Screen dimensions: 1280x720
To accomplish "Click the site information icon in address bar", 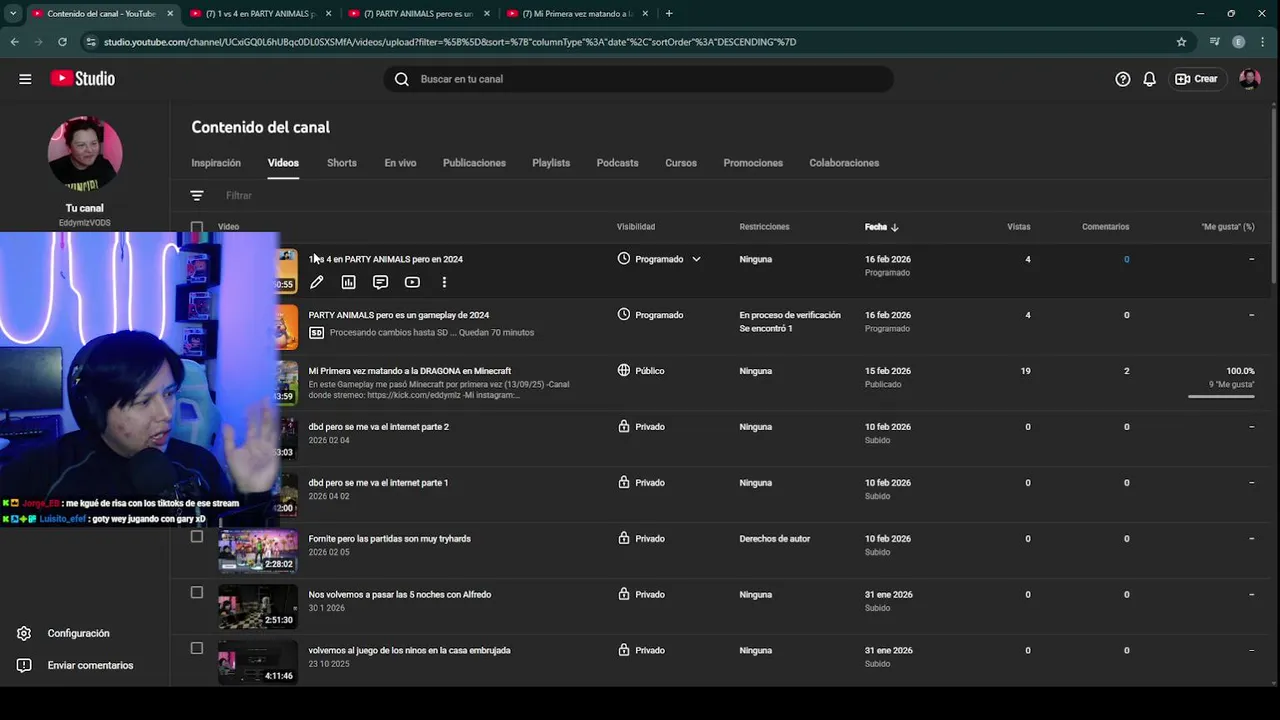I will coord(91,42).
